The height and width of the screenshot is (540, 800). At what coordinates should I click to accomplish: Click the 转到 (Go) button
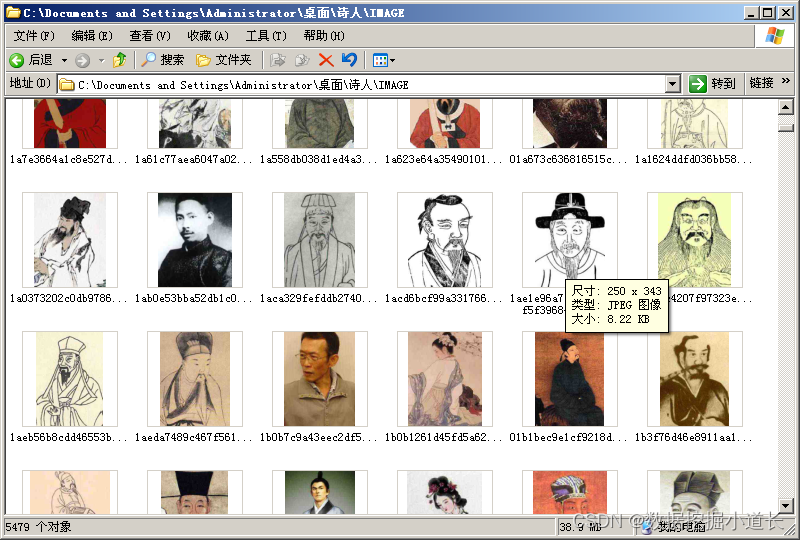tap(712, 84)
